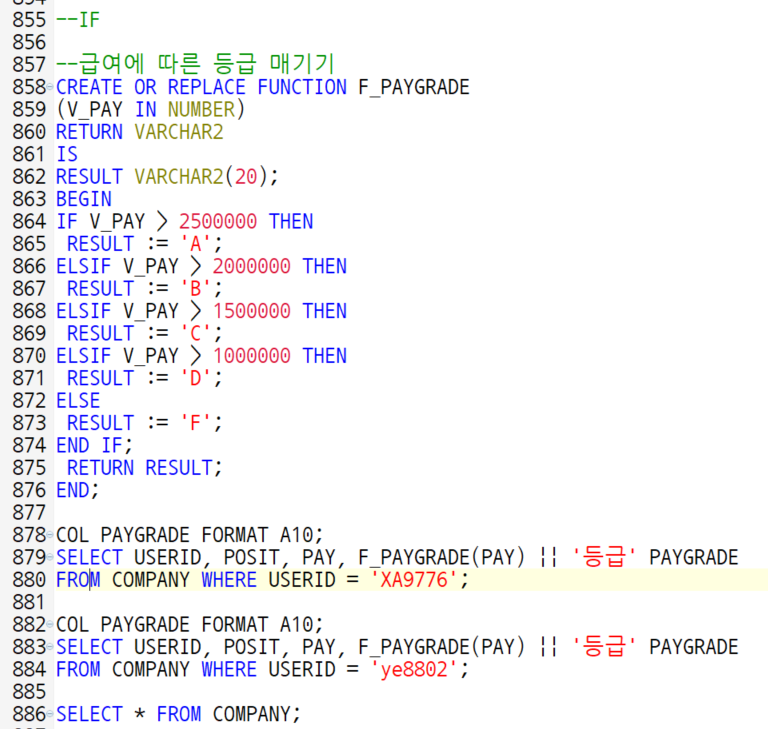Click the WHERE keyword on line 880
768x729 pixels.
[x=229, y=581]
